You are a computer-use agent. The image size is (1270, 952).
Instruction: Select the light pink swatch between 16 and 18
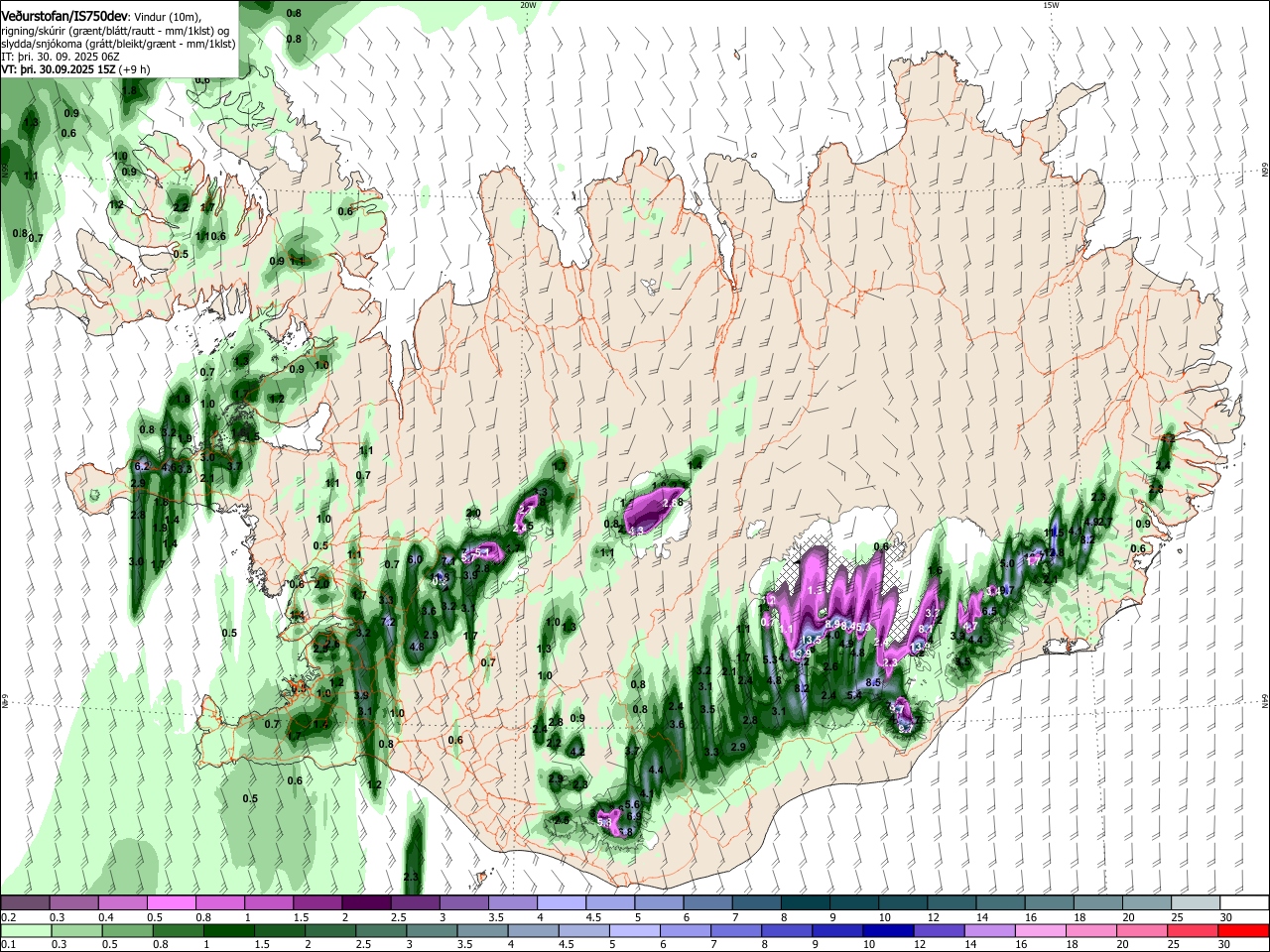1039,931
